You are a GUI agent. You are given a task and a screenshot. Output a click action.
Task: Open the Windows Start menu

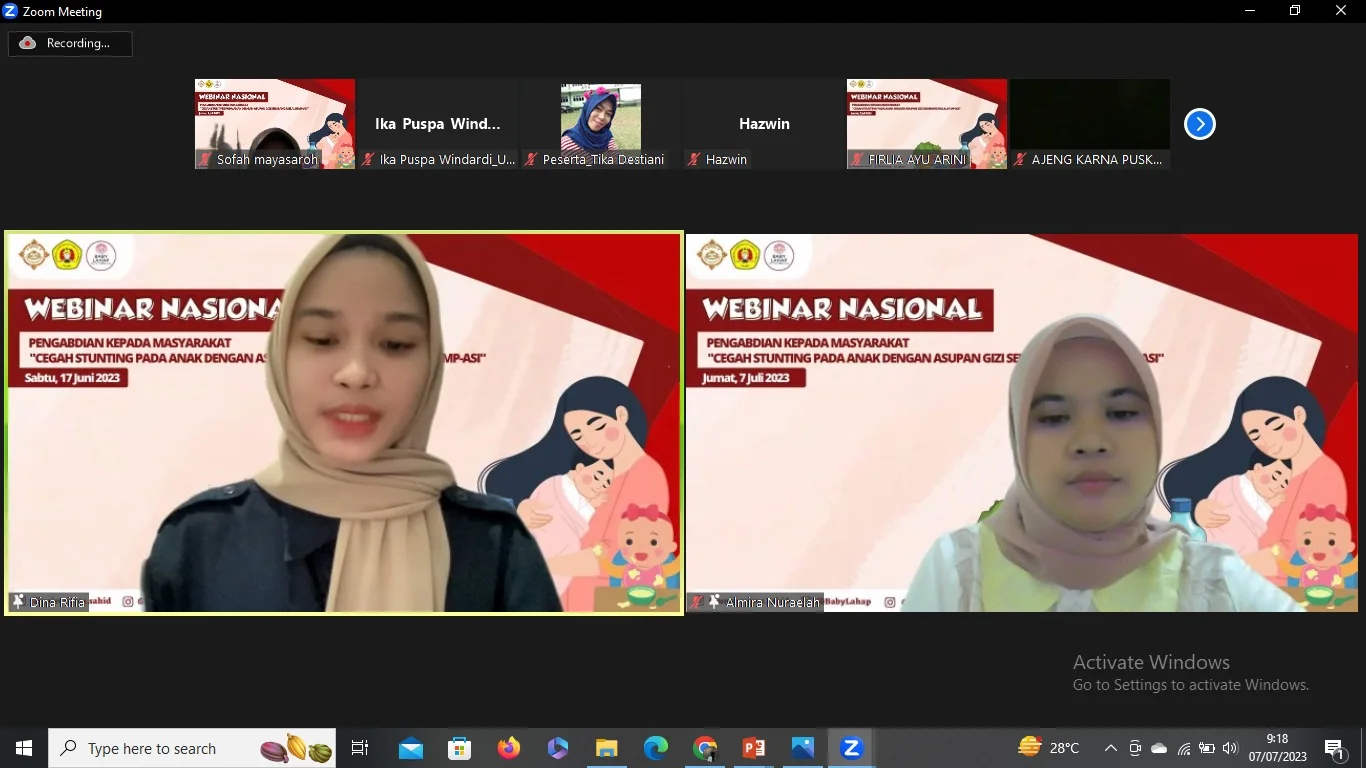tap(24, 748)
